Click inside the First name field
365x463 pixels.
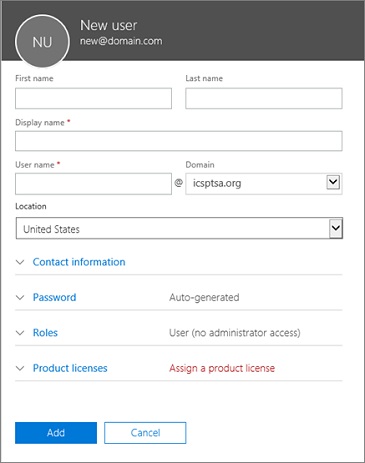coord(93,98)
